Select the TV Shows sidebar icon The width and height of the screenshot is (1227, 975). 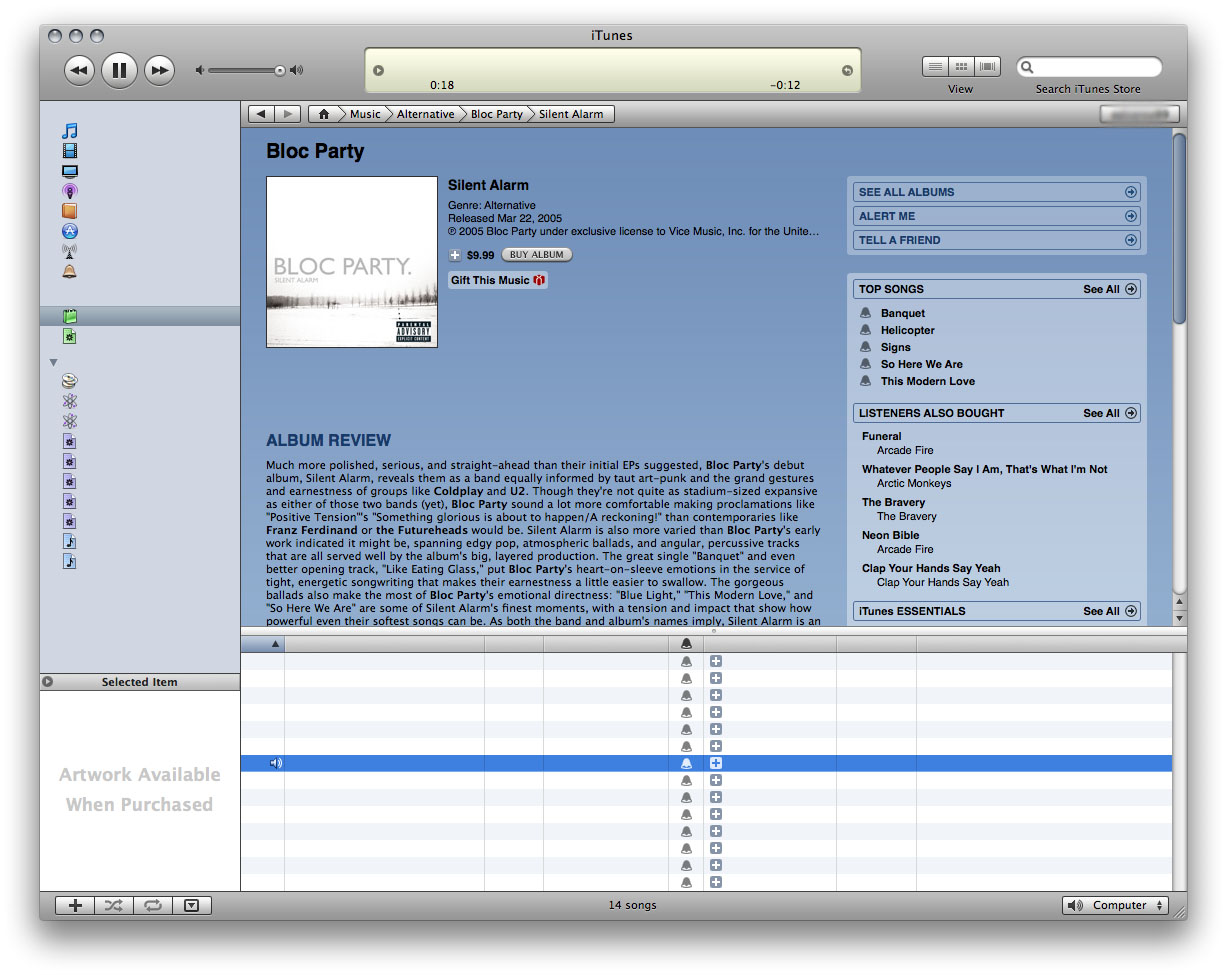[x=69, y=171]
